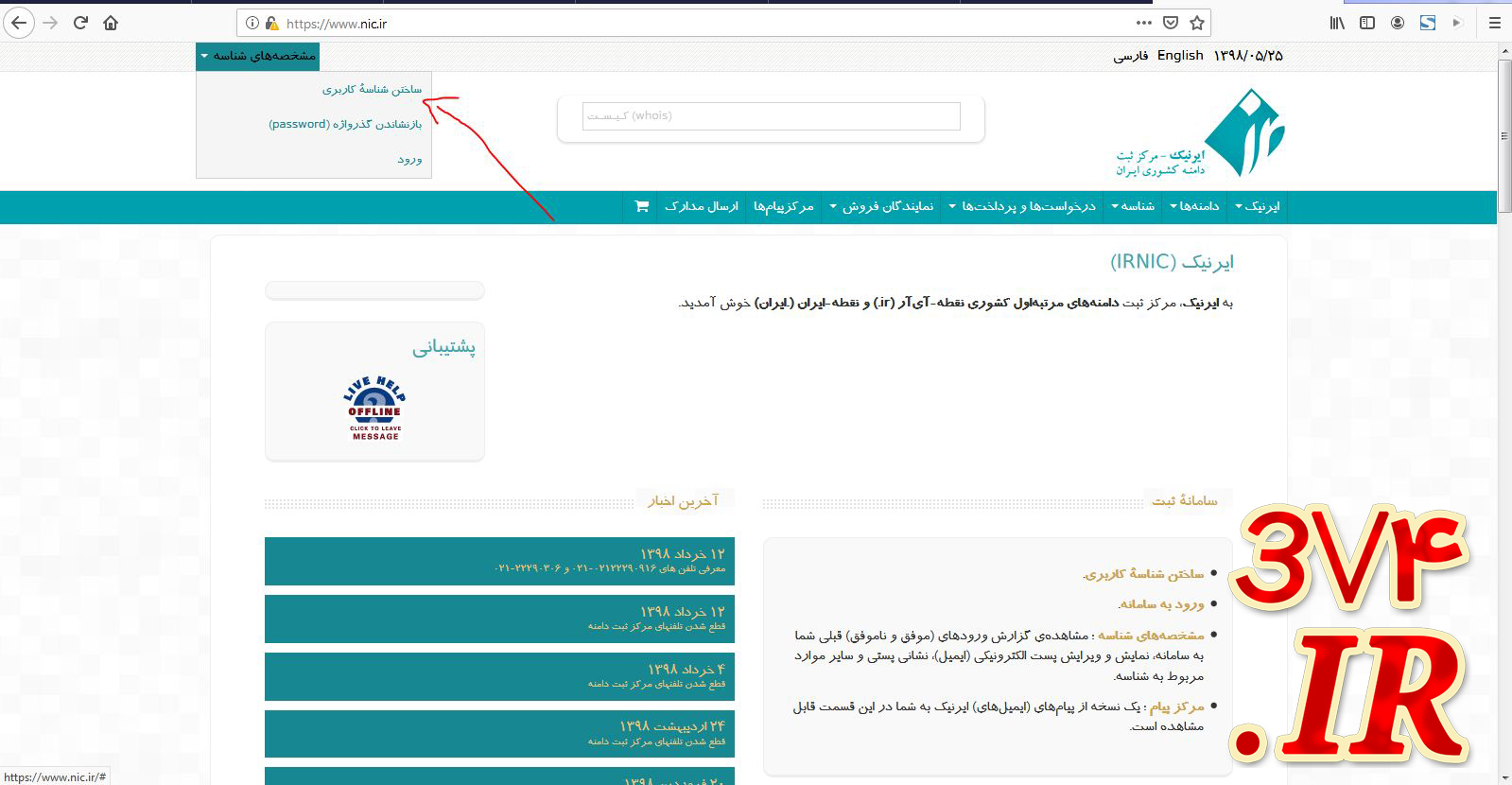Image resolution: width=1512 pixels, height=785 pixels.
Task: Open the ۲۴ اردیبهشت ۱۳۹۸ news item
Action: pos(499,734)
